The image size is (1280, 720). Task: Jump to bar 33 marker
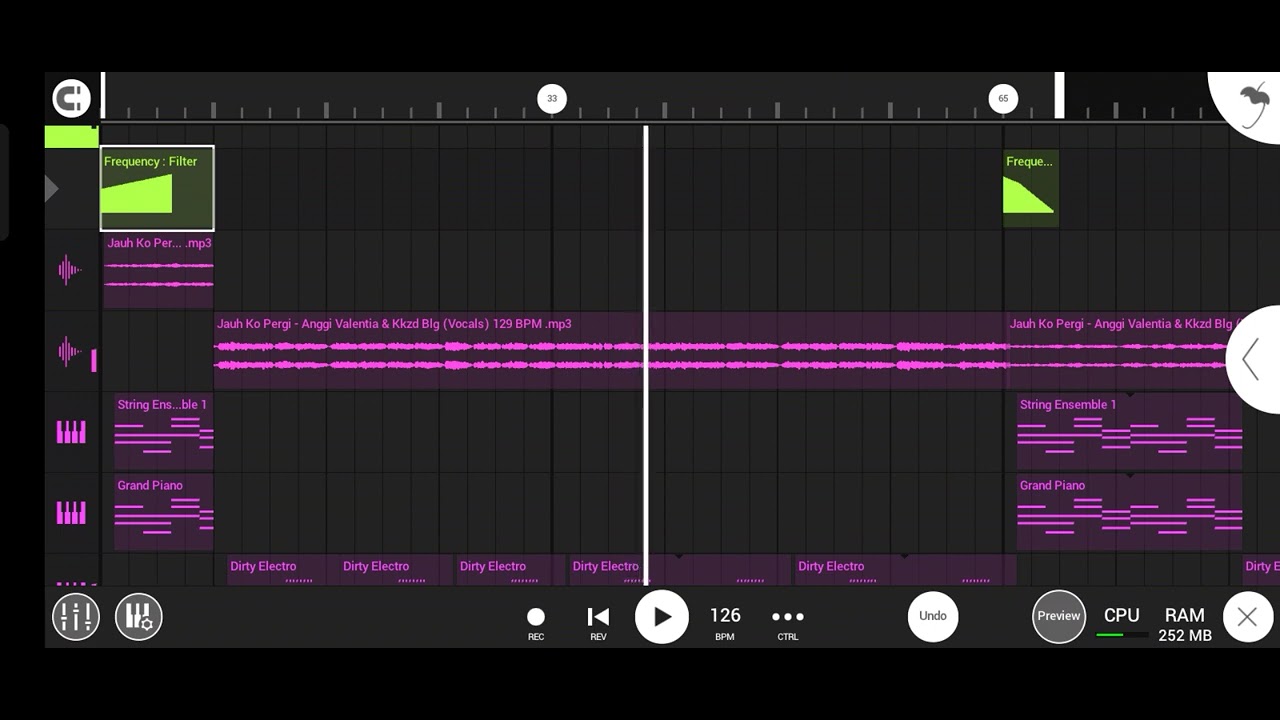[552, 98]
